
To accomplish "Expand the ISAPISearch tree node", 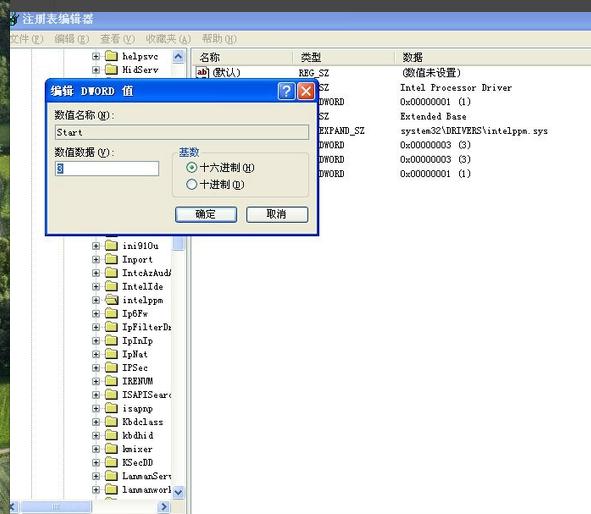I will 96,395.
